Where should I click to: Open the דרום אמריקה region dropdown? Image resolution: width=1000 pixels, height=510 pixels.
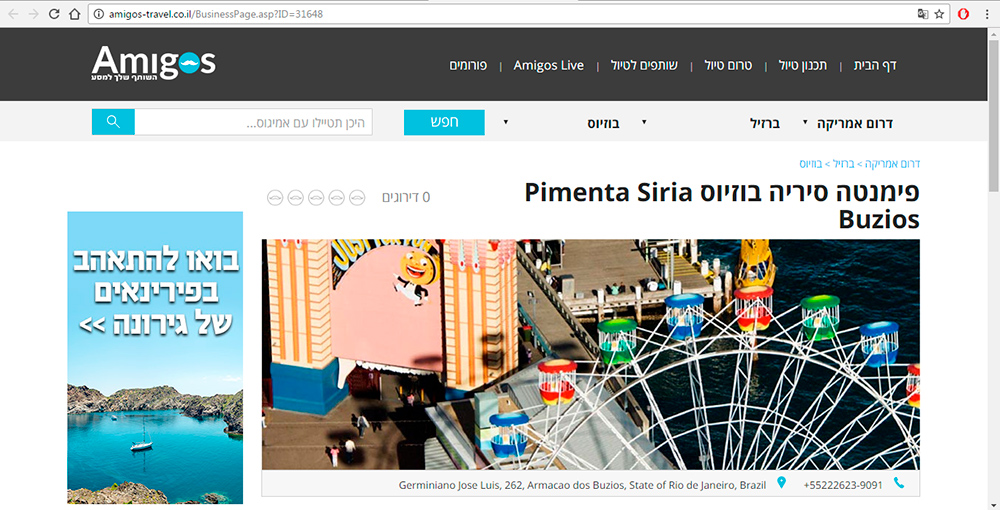(x=848, y=123)
